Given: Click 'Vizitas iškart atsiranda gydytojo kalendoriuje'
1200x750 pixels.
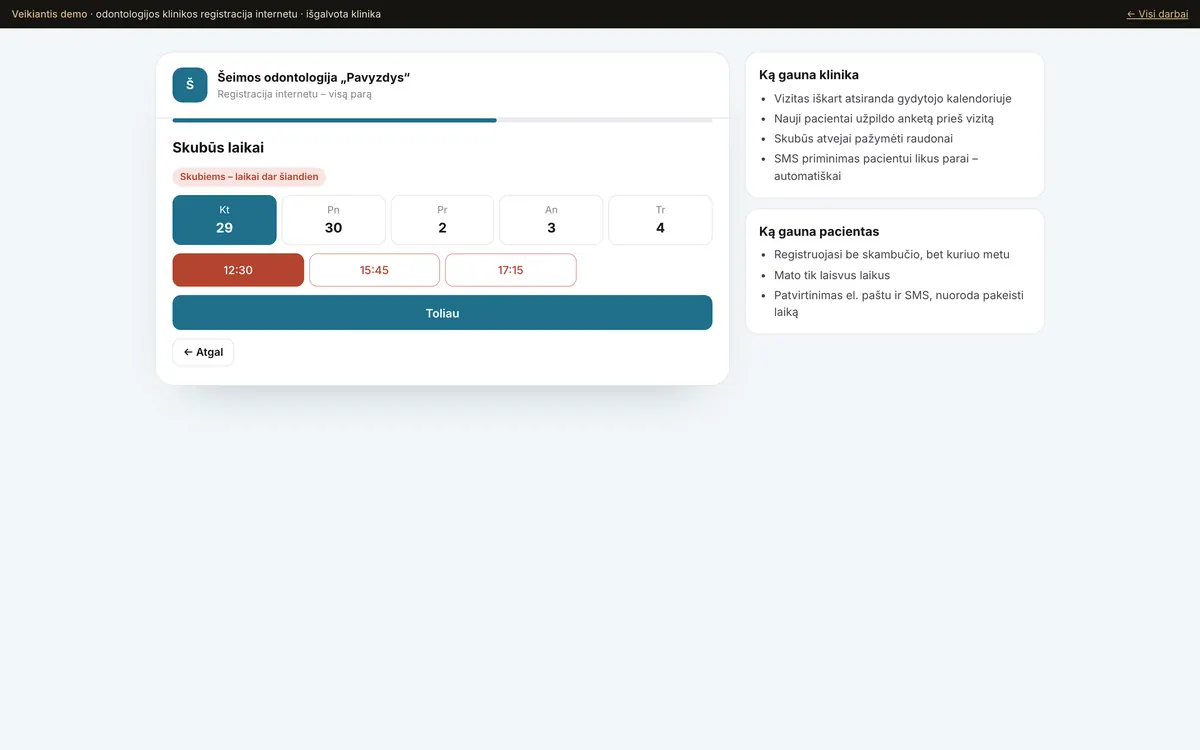Looking at the screenshot, I should (x=892, y=99).
